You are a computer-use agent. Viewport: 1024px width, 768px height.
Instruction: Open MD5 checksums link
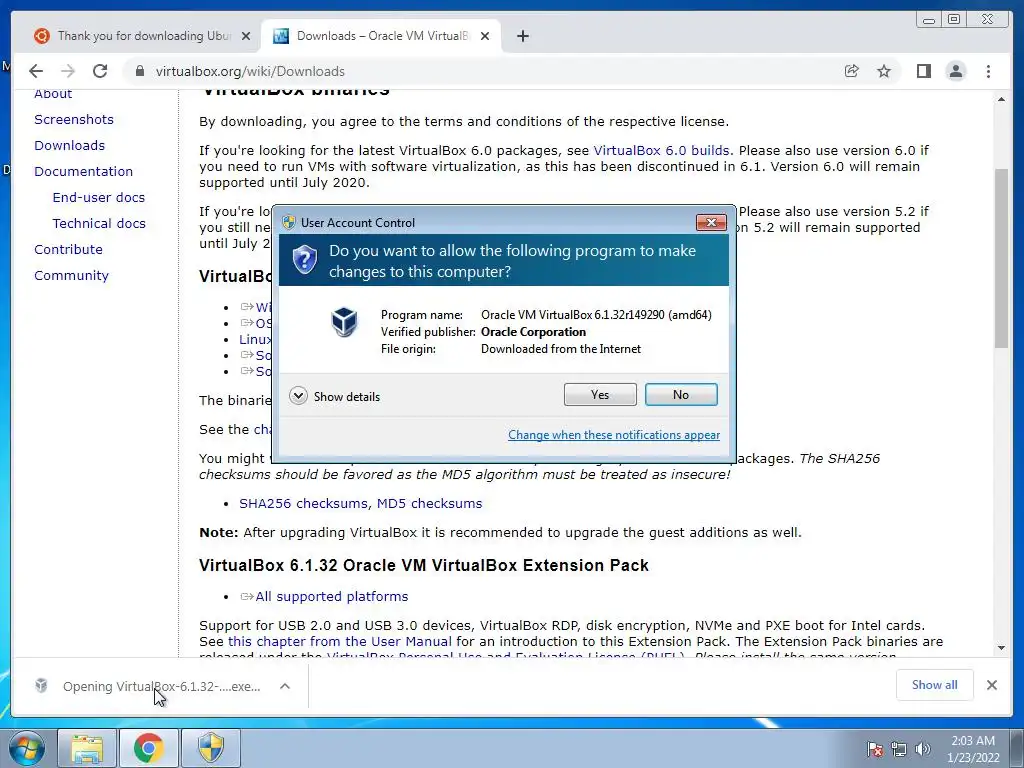430,504
